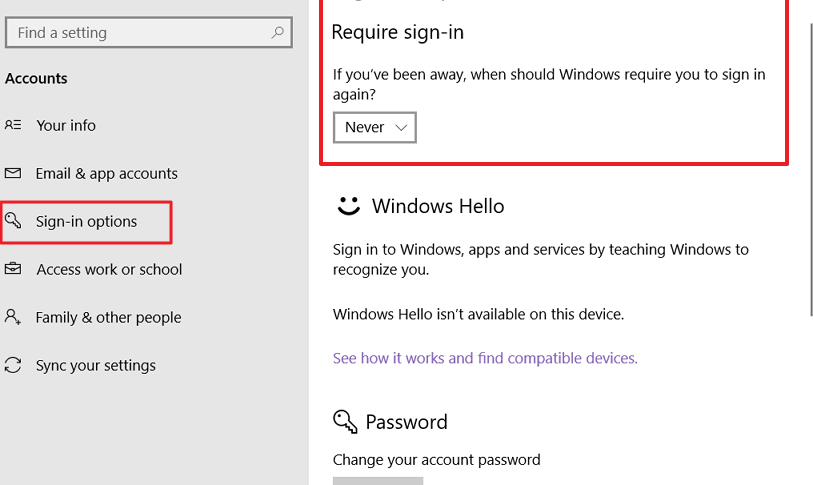Select Sign-in options in sidebar
813x485 pixels.
click(x=86, y=222)
